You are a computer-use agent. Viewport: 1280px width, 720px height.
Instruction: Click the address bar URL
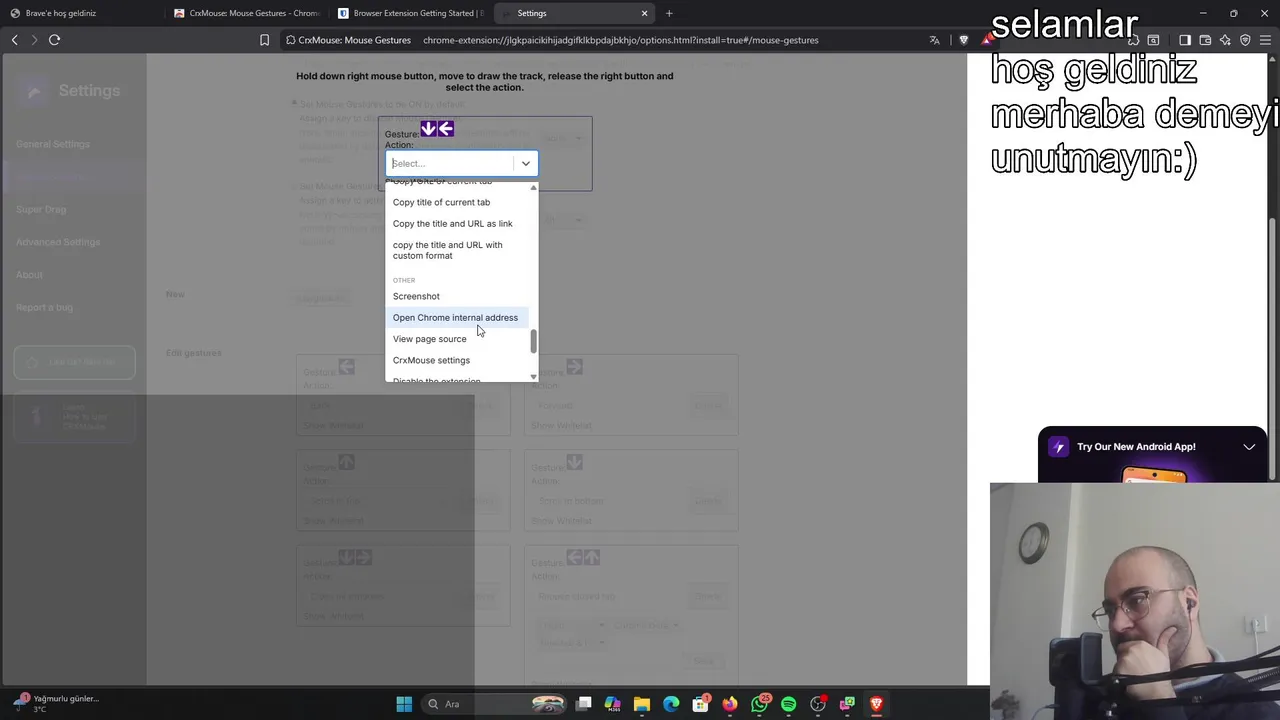point(620,40)
